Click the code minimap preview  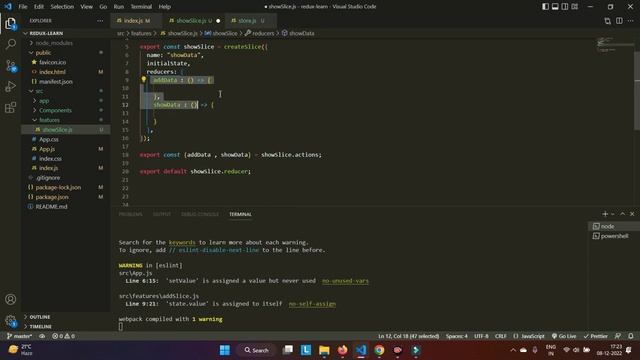[x=614, y=44]
